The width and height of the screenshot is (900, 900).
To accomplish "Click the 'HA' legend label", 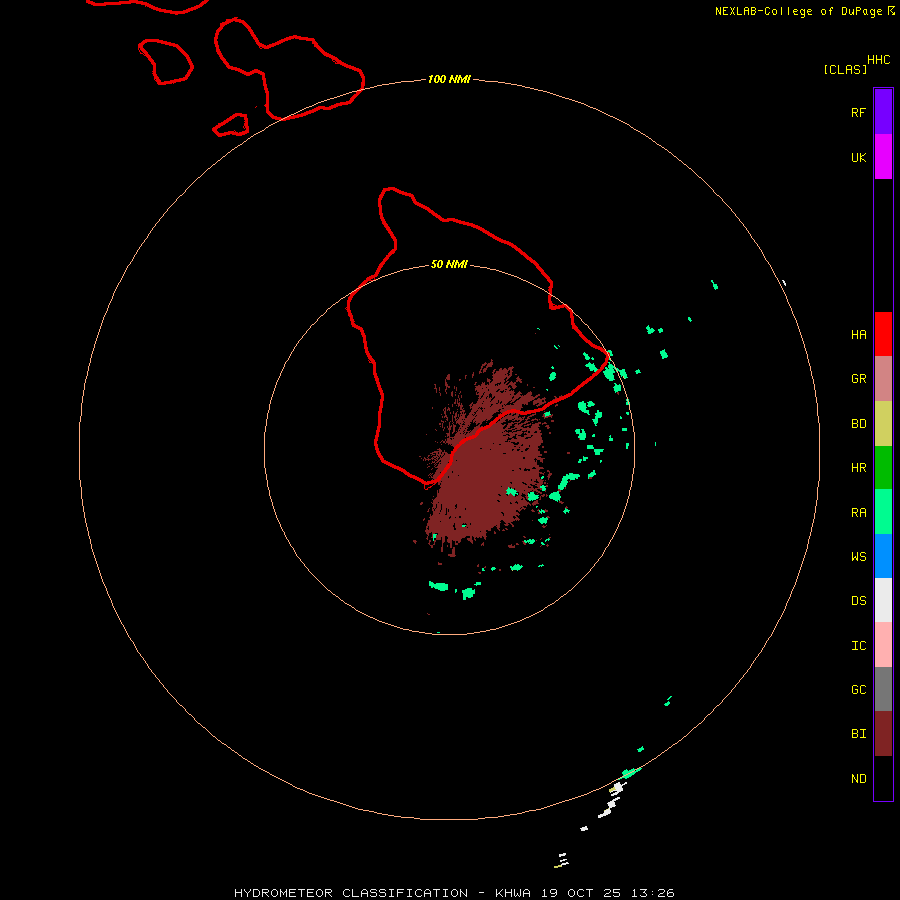I will [x=858, y=335].
